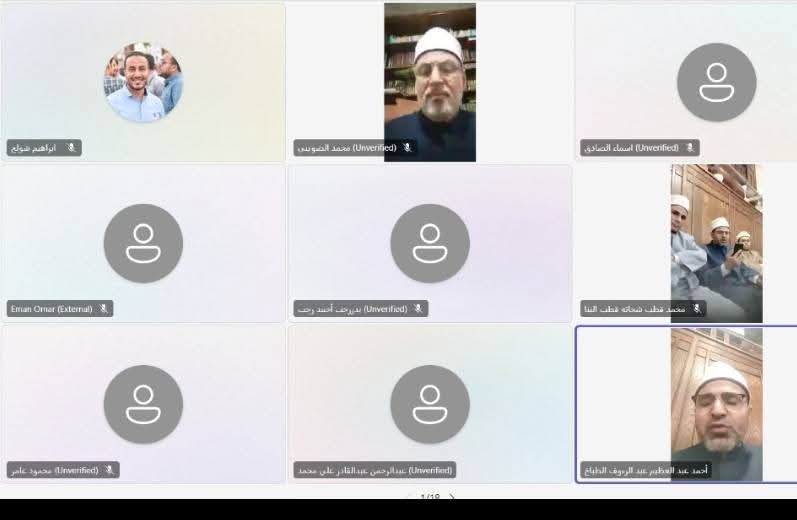Go to next participants page arrow
Image resolution: width=797 pixels, height=520 pixels.
coord(453,497)
